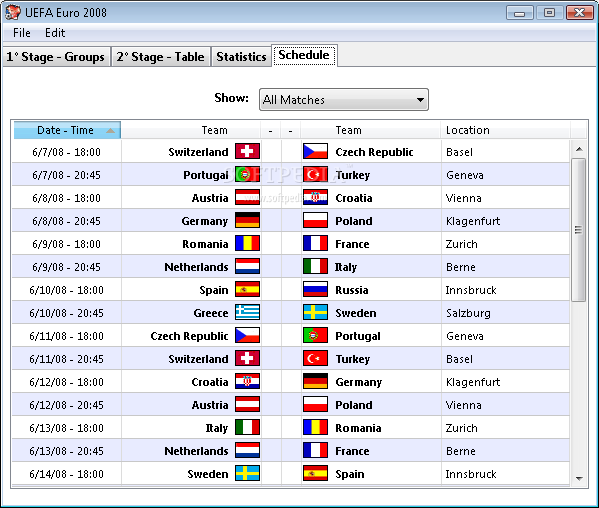Click Switzerland flag in 6/7/08 18:00 row
The width and height of the screenshot is (599, 508).
click(247, 151)
